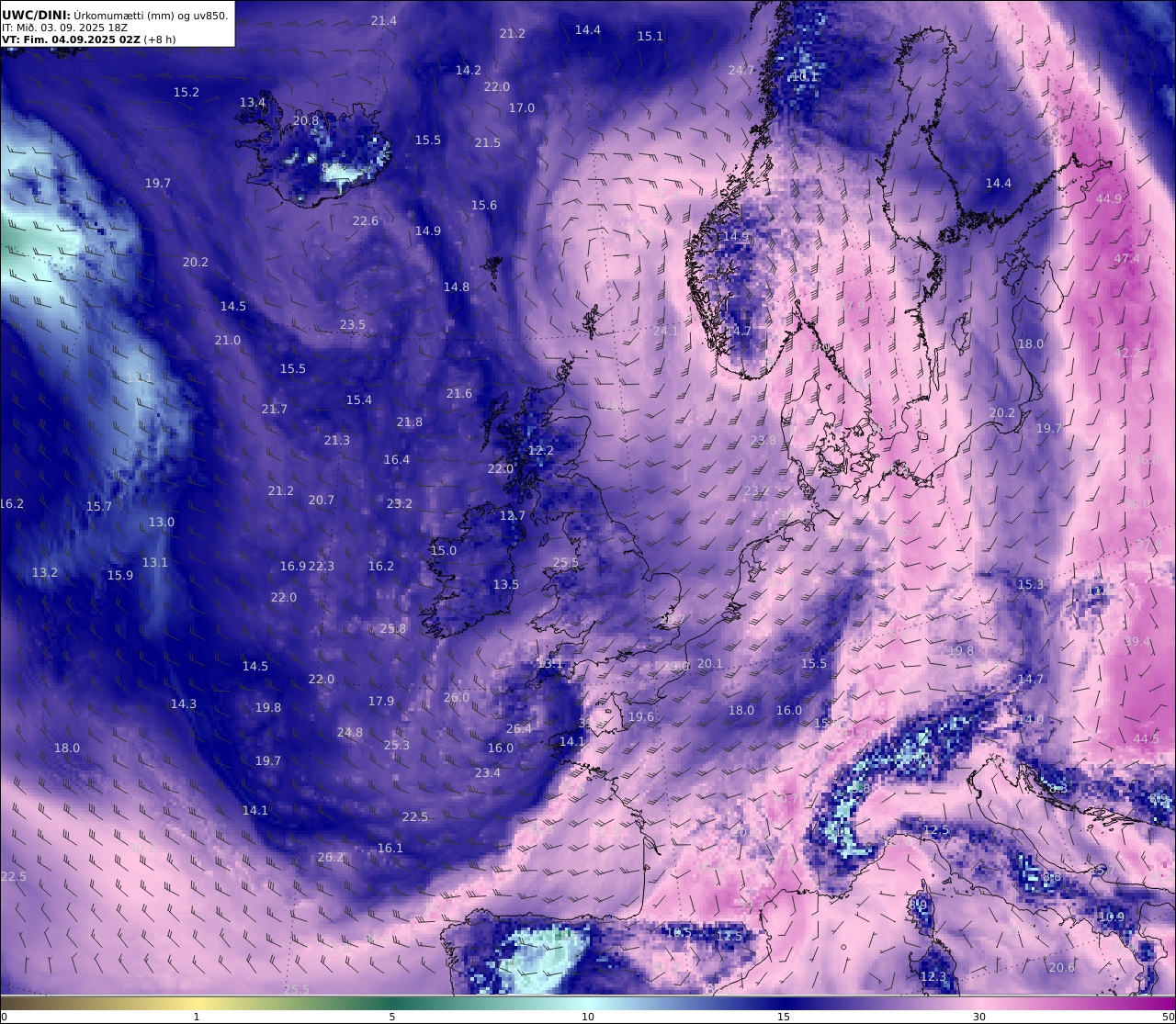Click the 47.4 value label

pyautogui.click(x=1126, y=258)
